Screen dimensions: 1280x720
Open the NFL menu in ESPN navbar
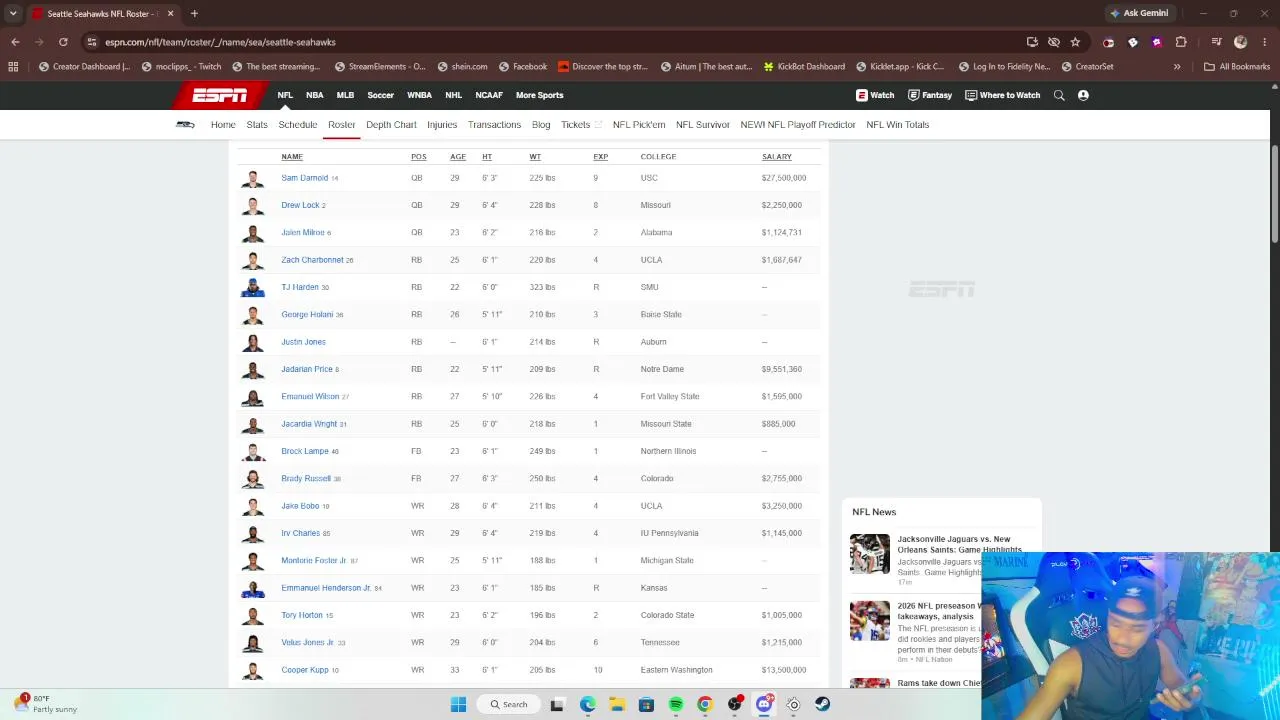coord(285,95)
